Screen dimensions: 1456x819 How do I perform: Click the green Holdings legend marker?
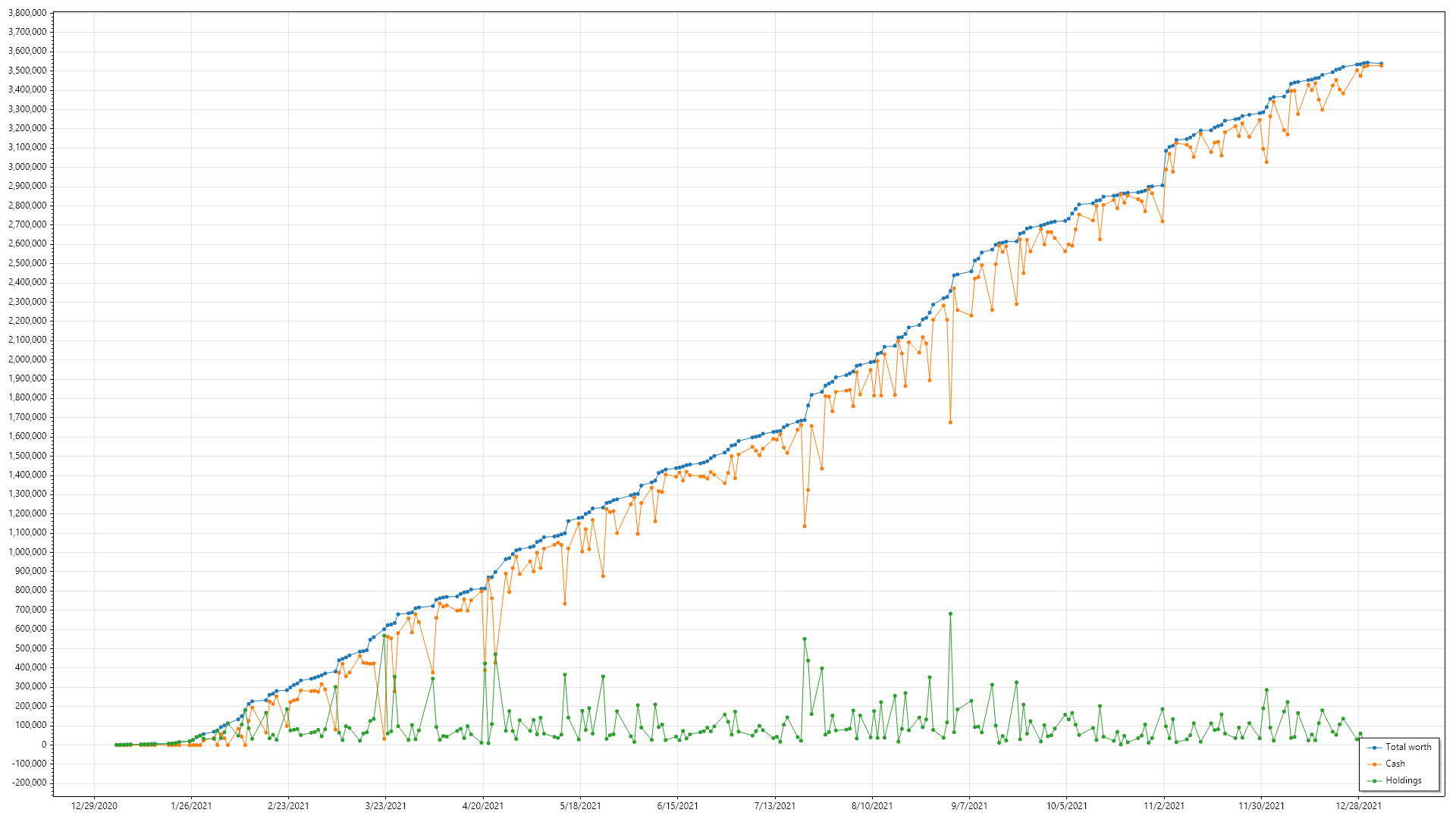click(1374, 781)
